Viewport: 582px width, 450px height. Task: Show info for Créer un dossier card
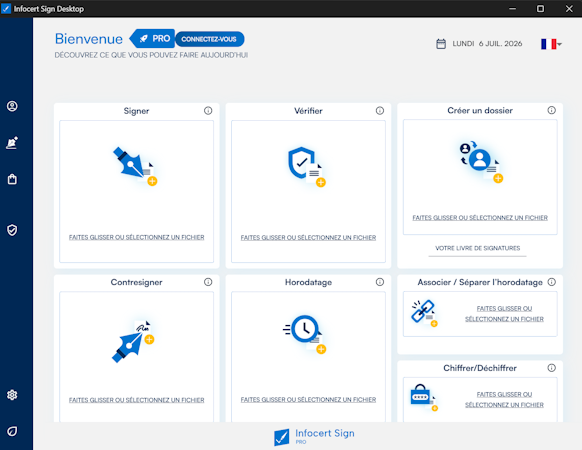pos(552,110)
